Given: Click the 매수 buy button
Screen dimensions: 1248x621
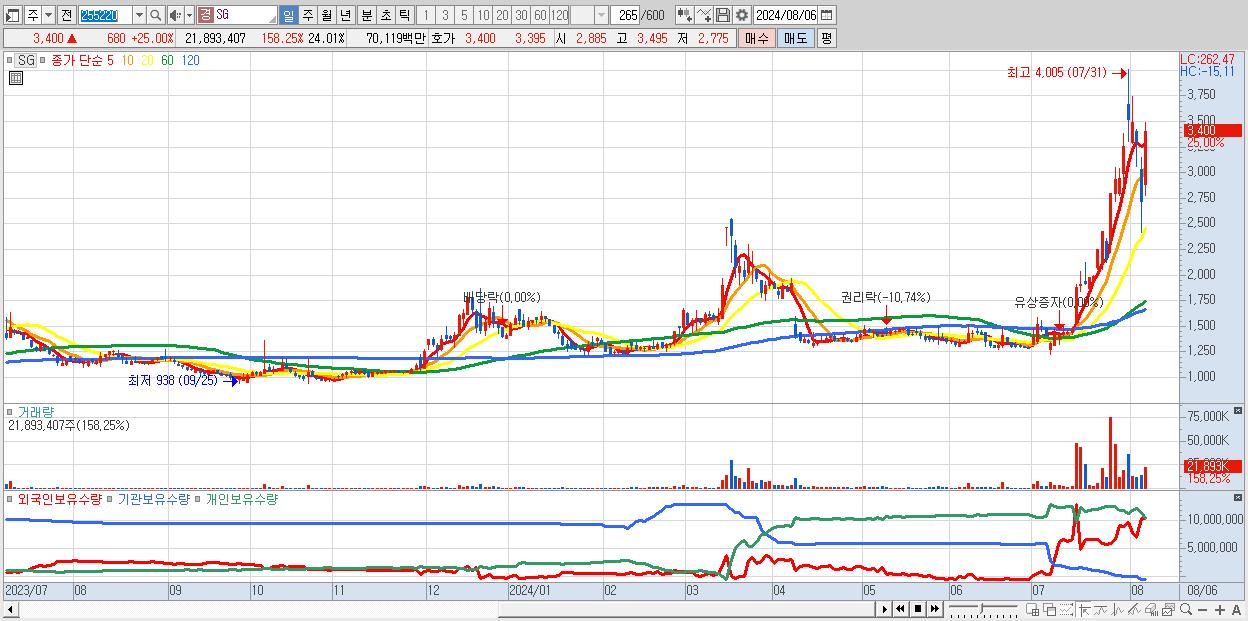Looking at the screenshot, I should pyautogui.click(x=756, y=38).
